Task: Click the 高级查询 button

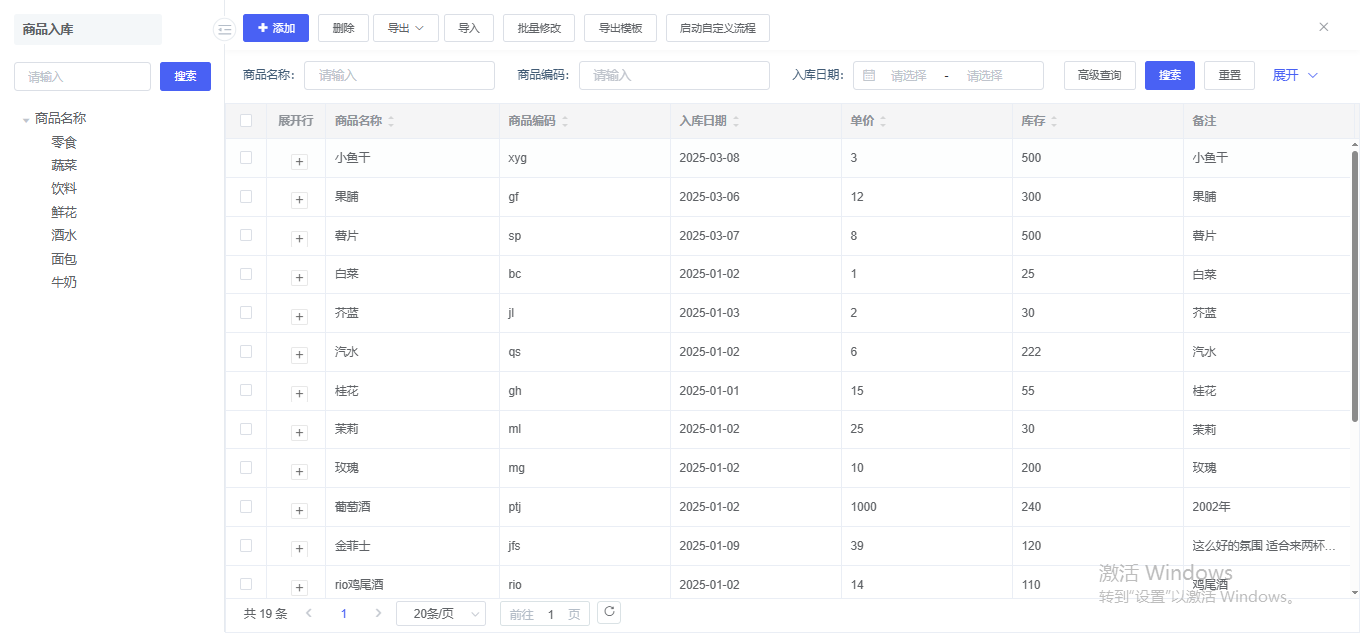Action: click(x=1099, y=76)
